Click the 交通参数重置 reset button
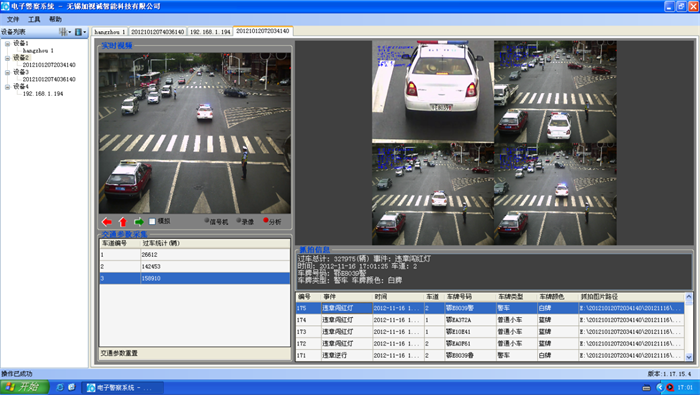Viewport: 700px width, 395px height. point(119,353)
